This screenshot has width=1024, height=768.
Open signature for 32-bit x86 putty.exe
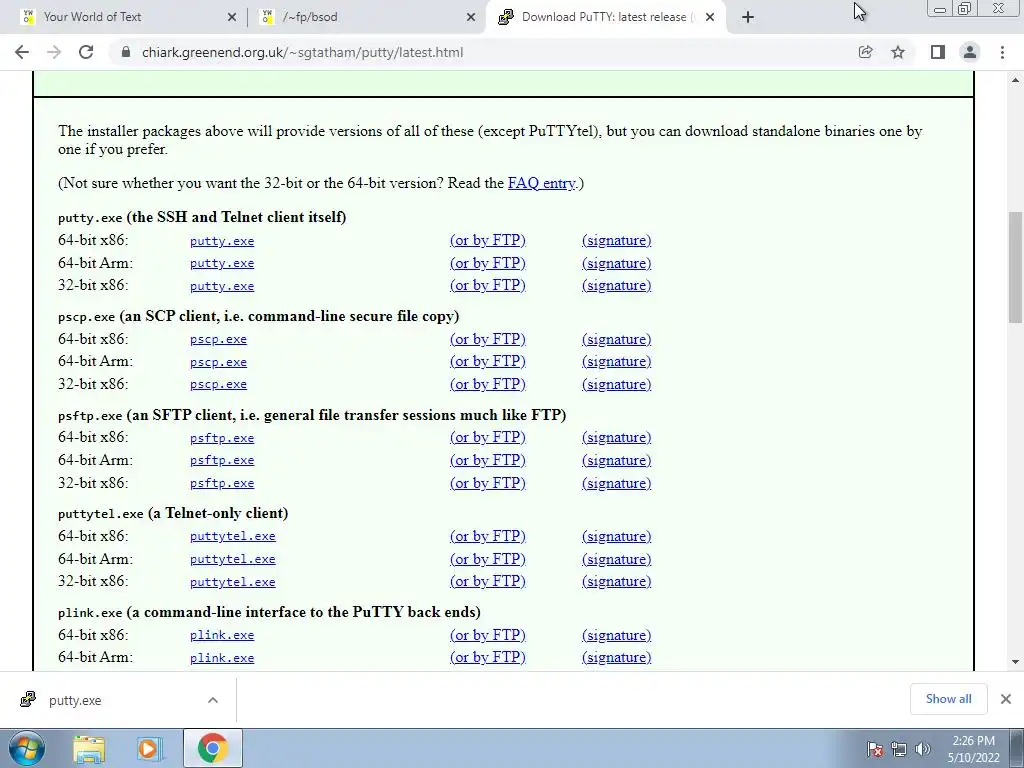click(616, 285)
